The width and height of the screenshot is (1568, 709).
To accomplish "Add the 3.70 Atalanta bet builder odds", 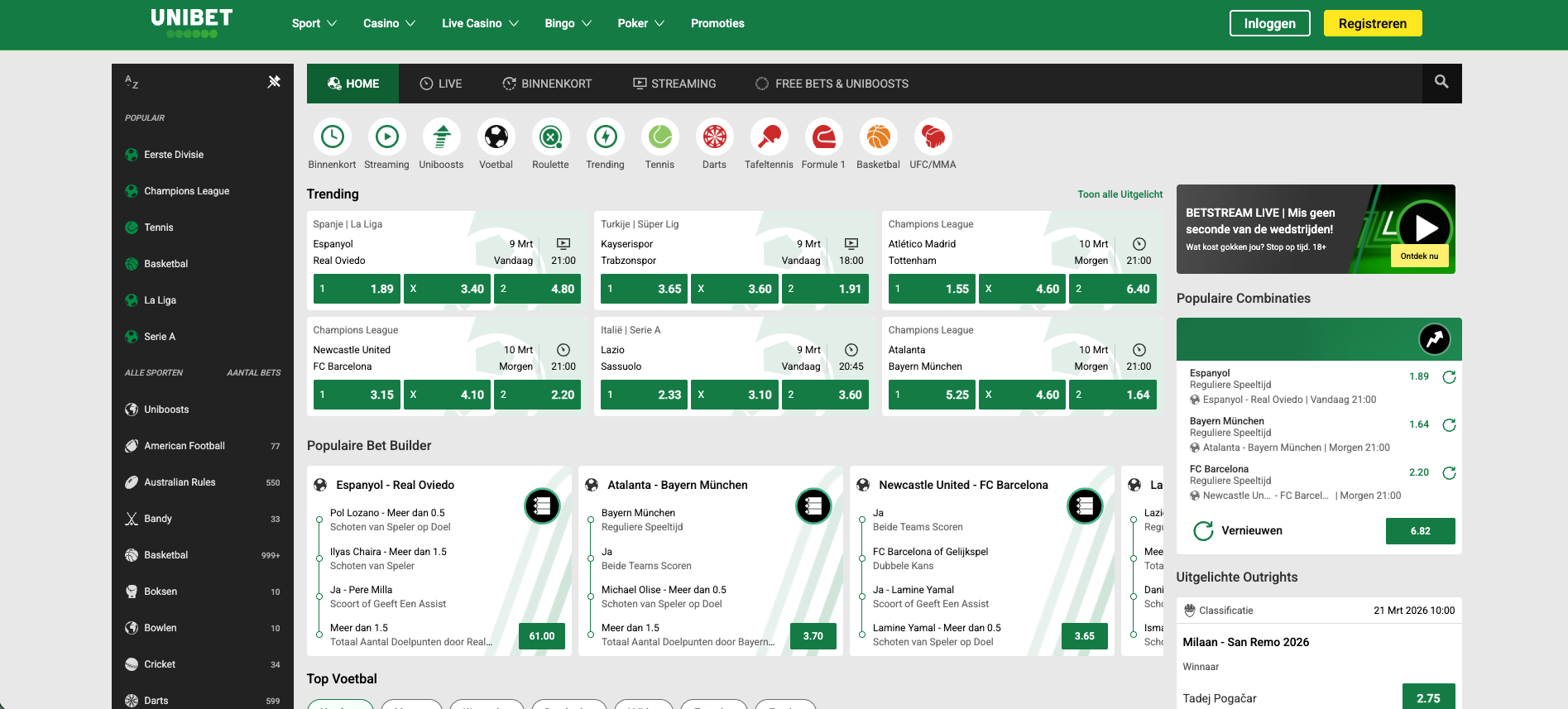I will [x=813, y=636].
